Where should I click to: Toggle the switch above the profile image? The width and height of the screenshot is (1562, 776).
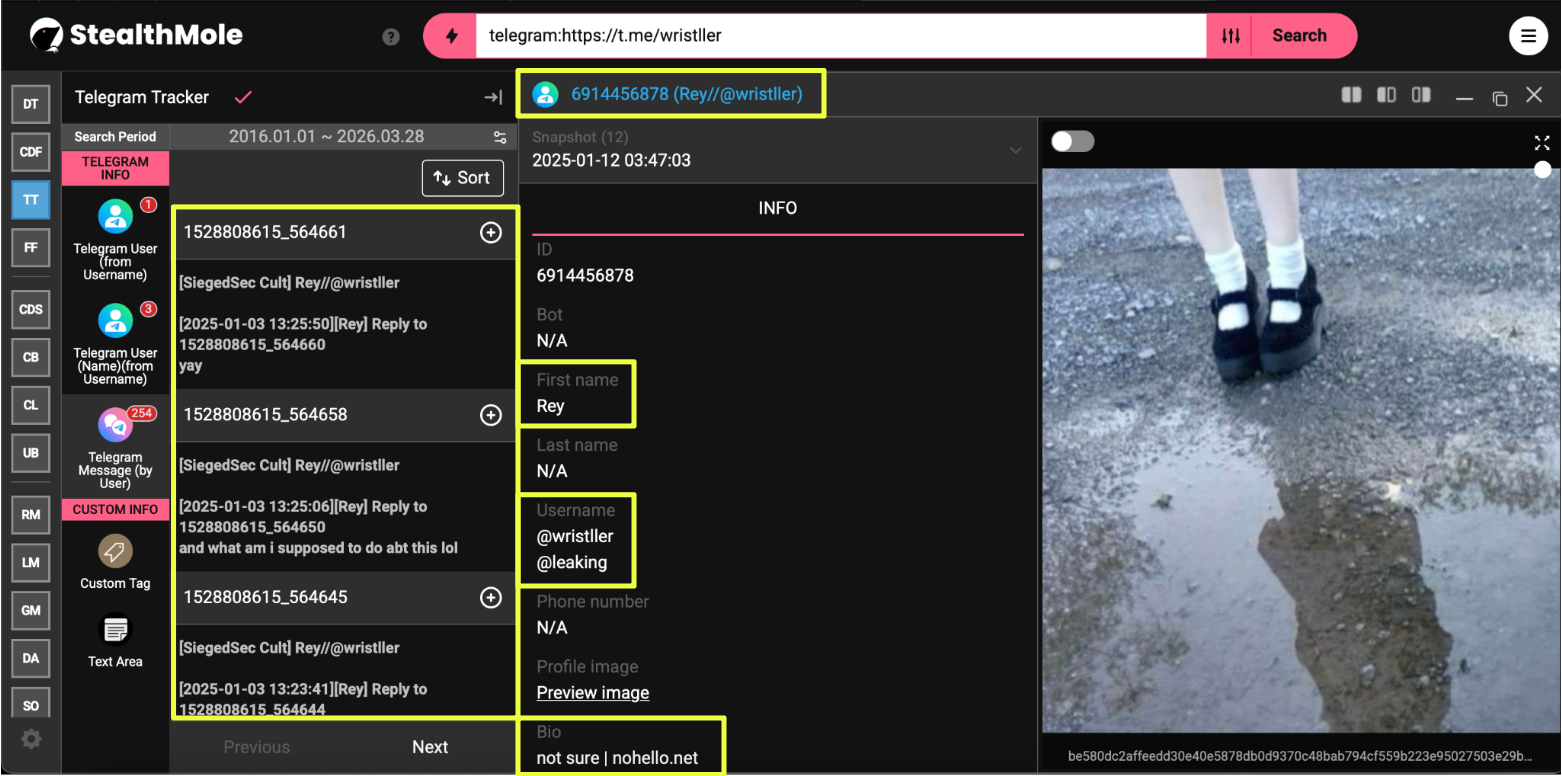tap(1072, 142)
